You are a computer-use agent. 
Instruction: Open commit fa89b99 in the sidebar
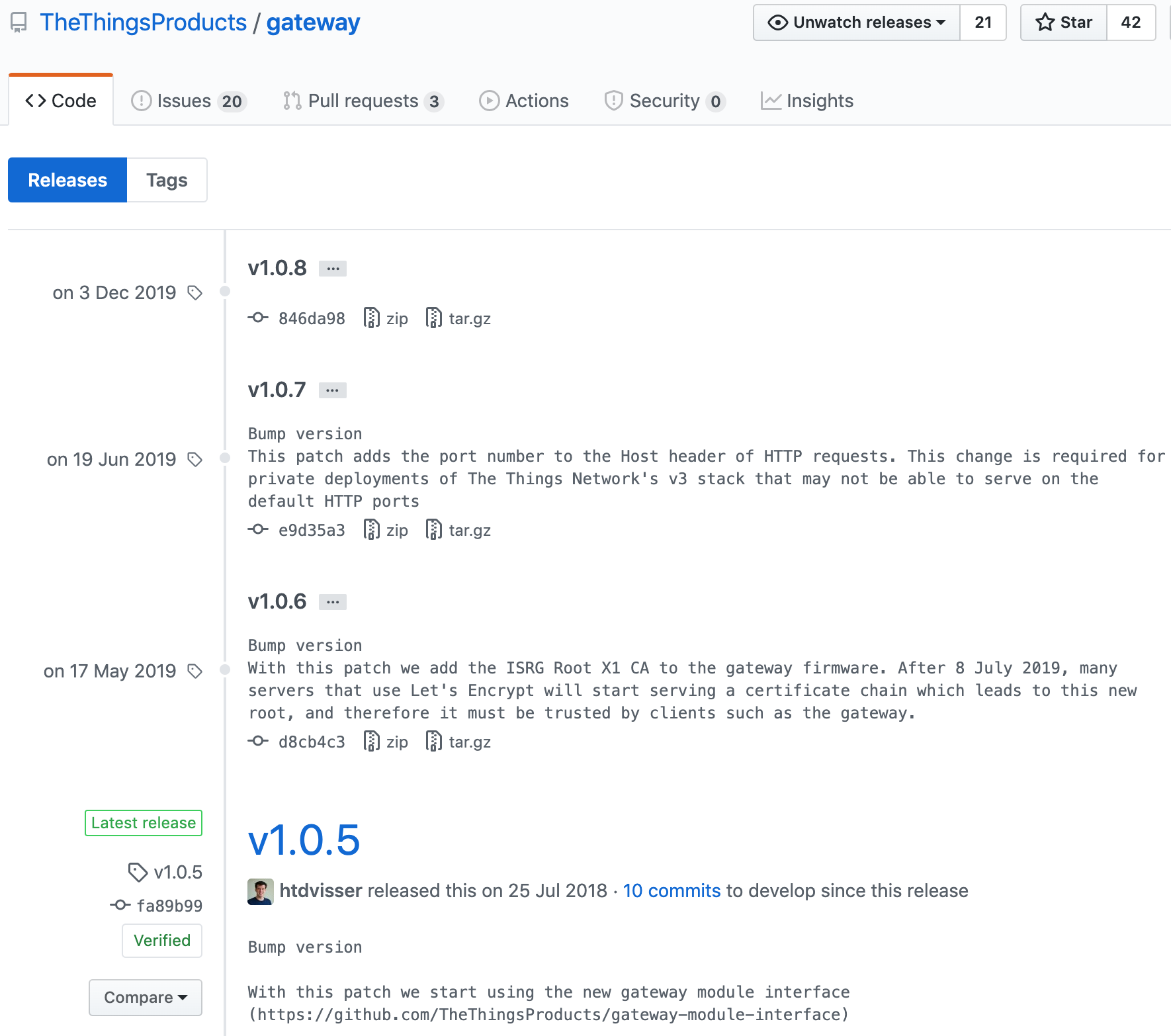pyautogui.click(x=157, y=906)
